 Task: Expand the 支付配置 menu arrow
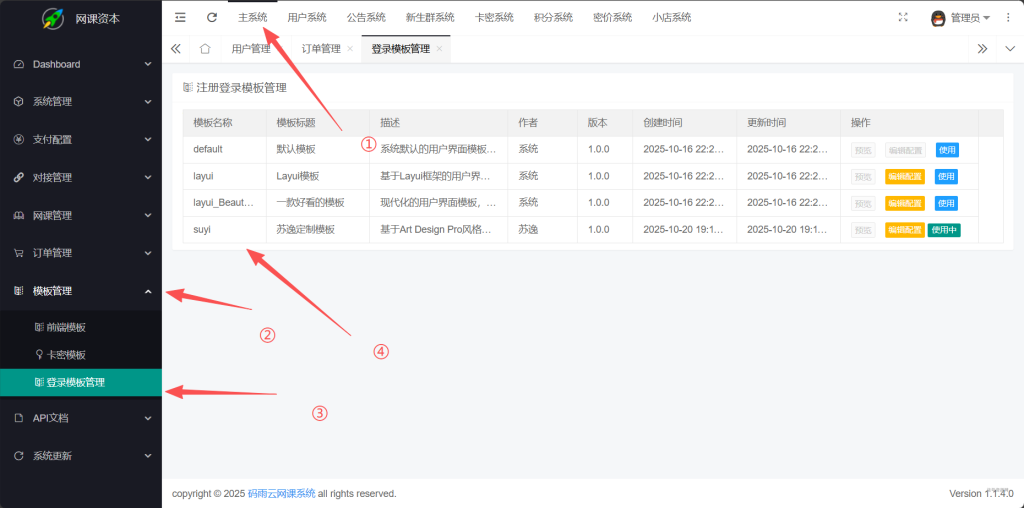tap(148, 140)
